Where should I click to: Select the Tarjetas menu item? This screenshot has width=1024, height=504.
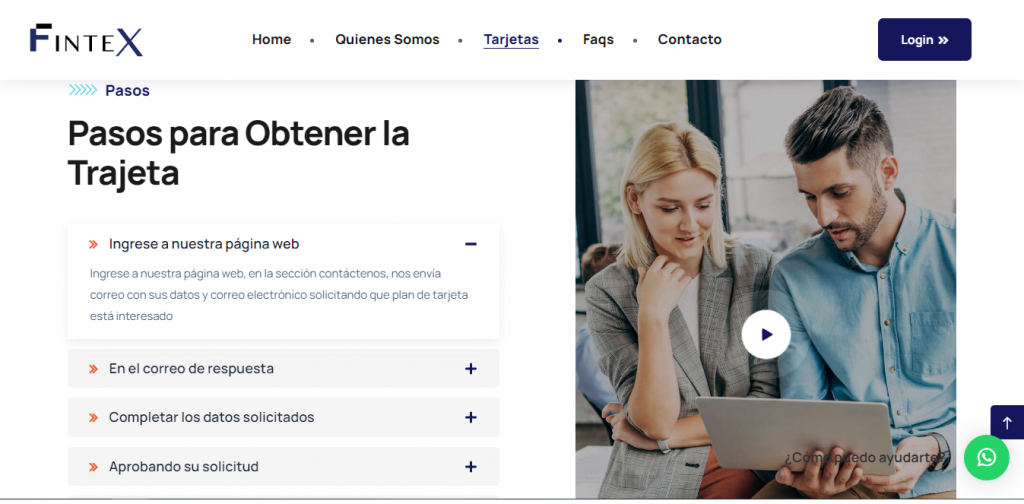pyautogui.click(x=511, y=40)
